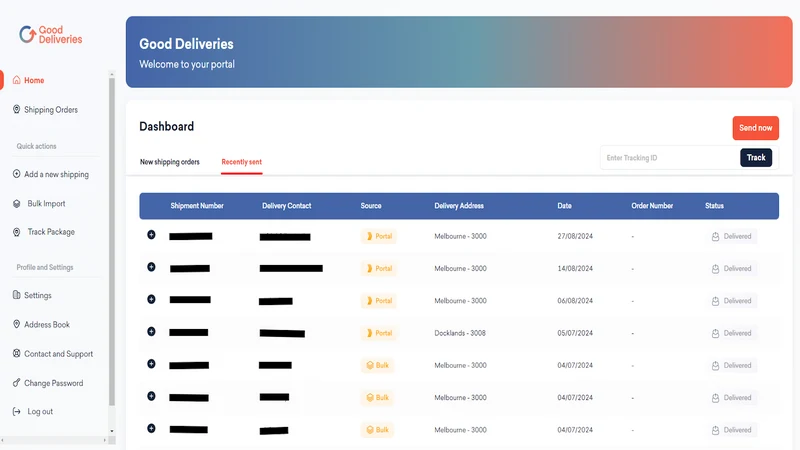Click Portal source badge for 27/08/2024
The width and height of the screenshot is (800, 450).
pyautogui.click(x=379, y=236)
